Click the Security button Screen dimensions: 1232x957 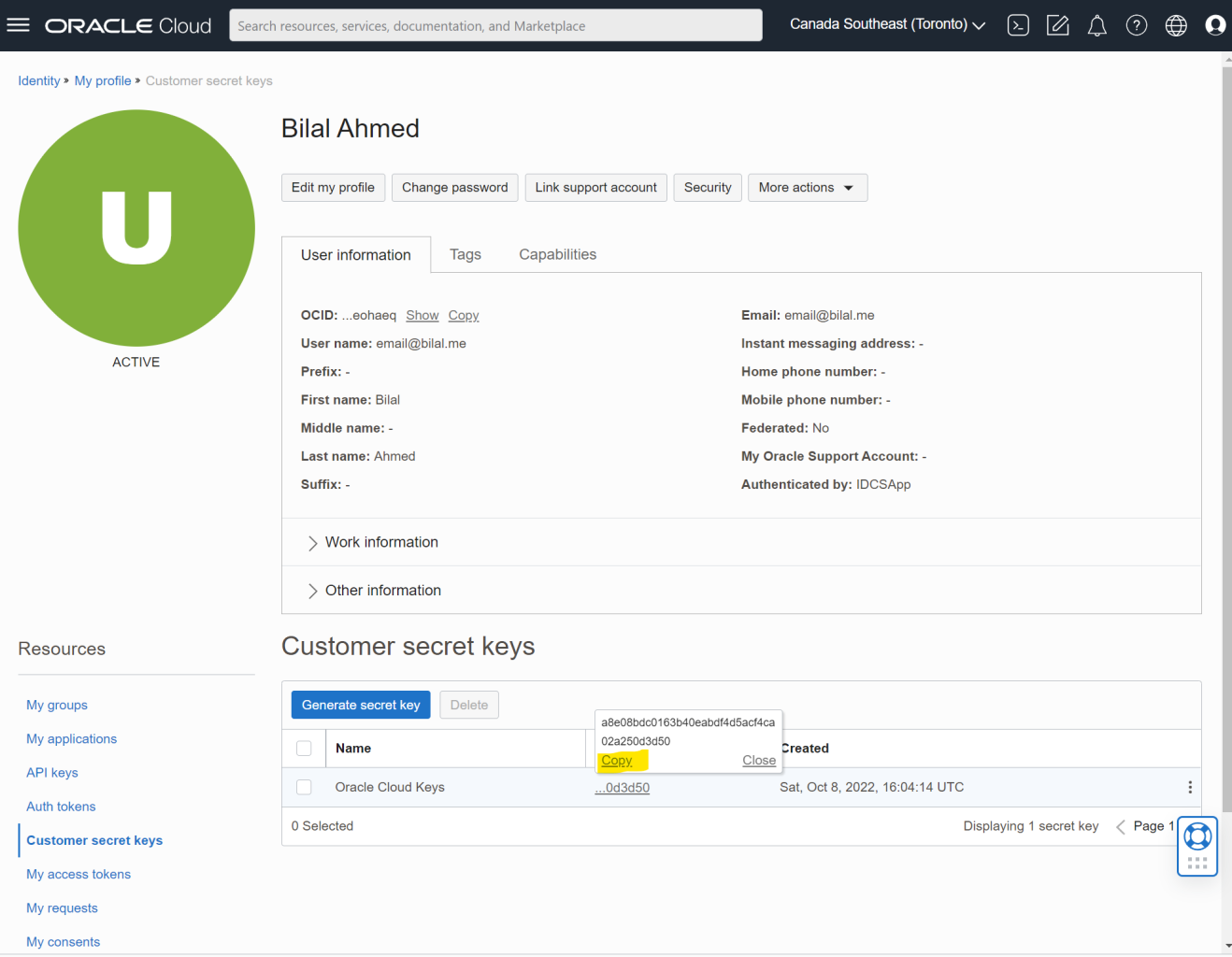[708, 188]
